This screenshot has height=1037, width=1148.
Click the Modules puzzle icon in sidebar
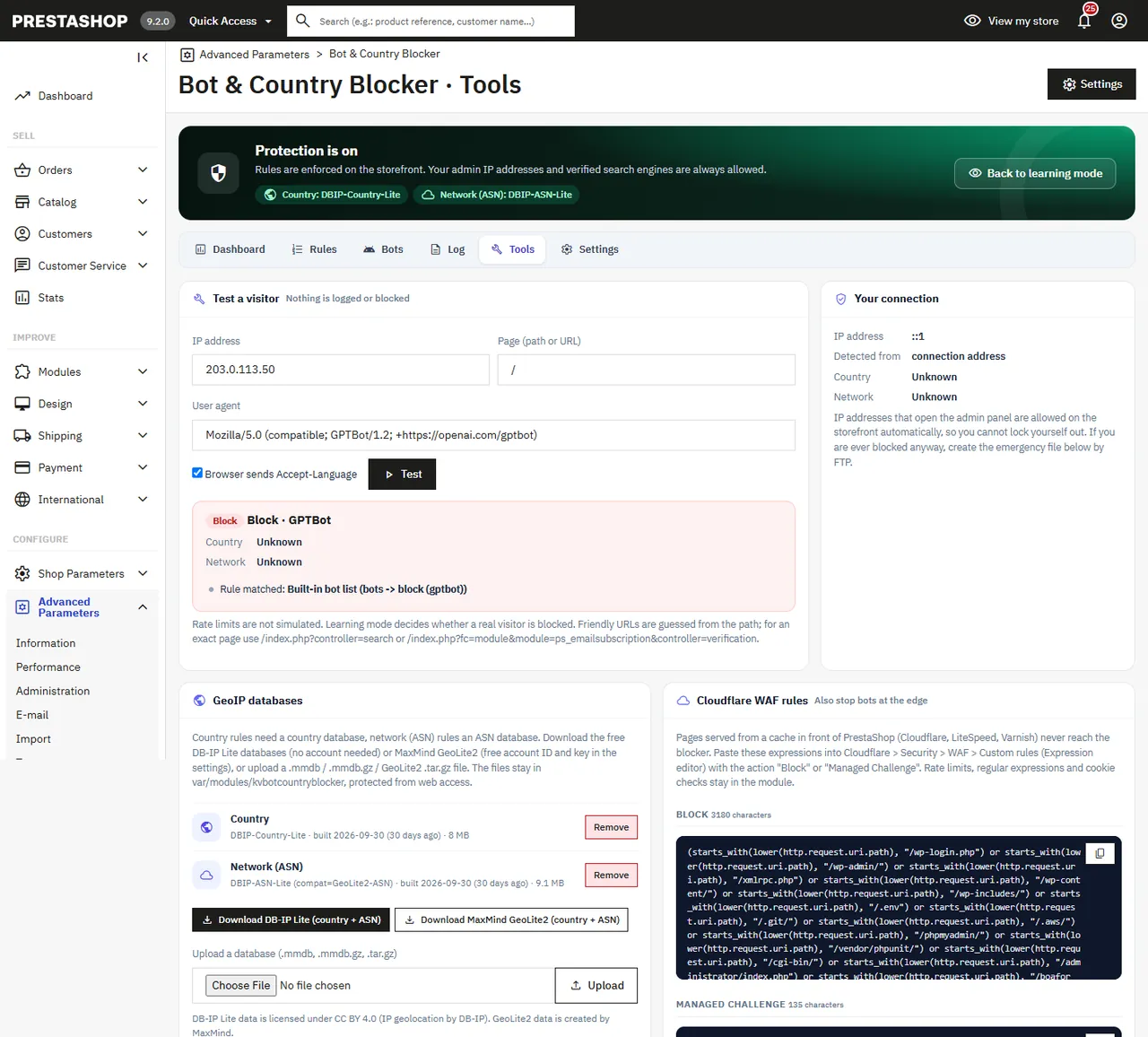click(x=22, y=372)
